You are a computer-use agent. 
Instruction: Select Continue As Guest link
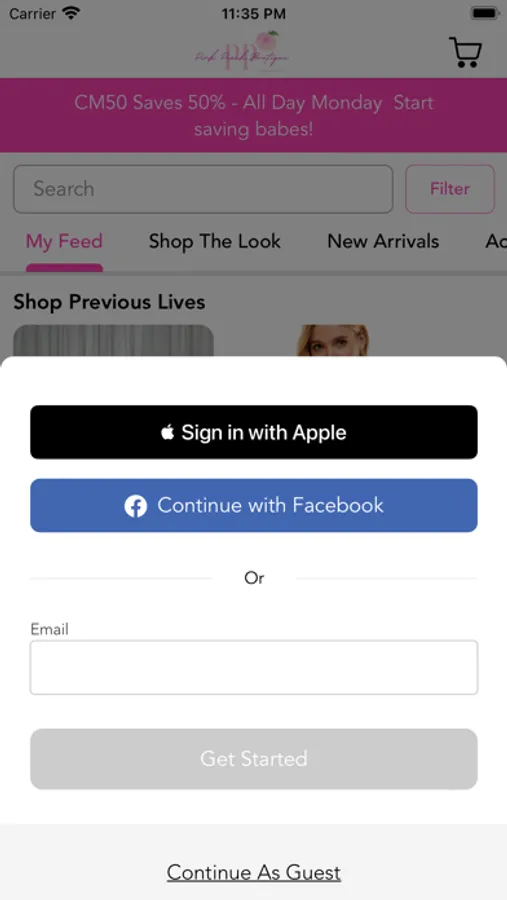point(254,872)
